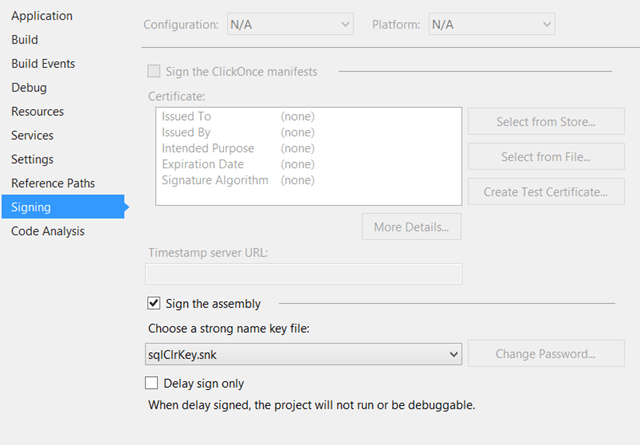This screenshot has width=640, height=445.
Task: Open the Application properties tab
Action: [42, 16]
